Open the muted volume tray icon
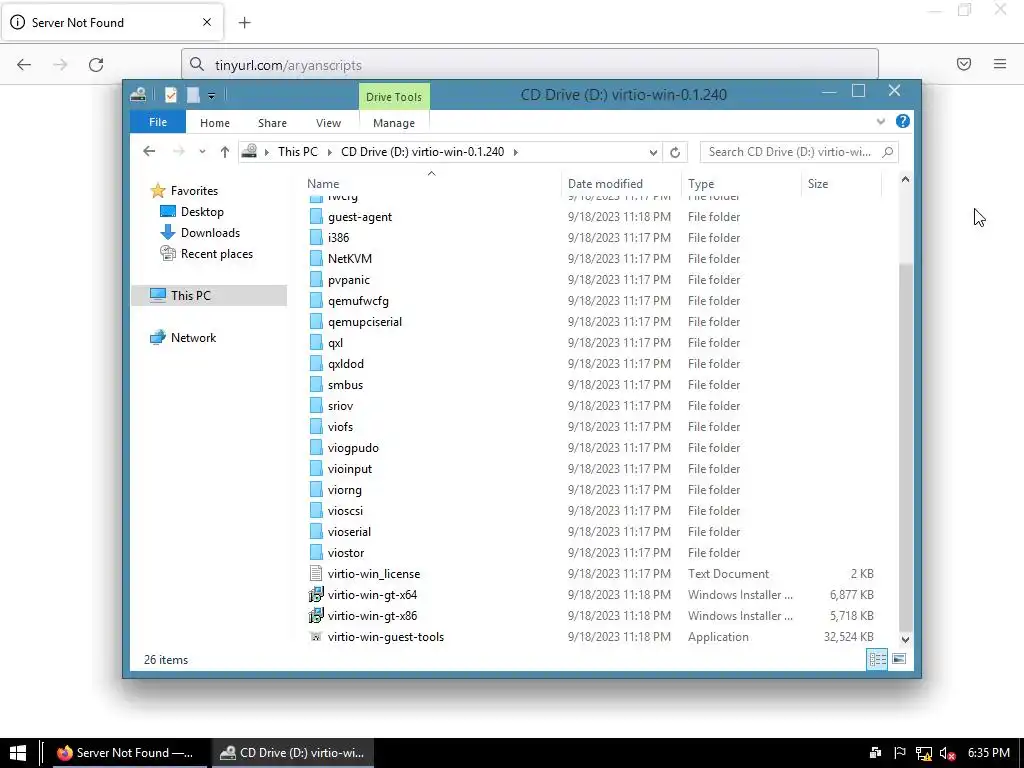This screenshot has width=1024, height=768. click(x=947, y=754)
